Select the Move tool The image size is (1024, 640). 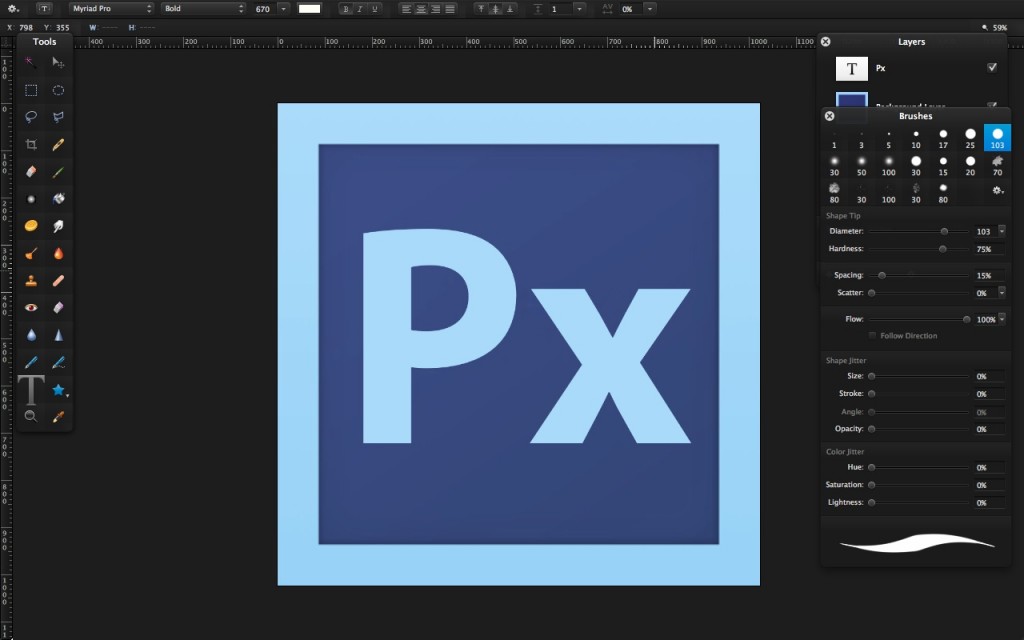point(58,63)
